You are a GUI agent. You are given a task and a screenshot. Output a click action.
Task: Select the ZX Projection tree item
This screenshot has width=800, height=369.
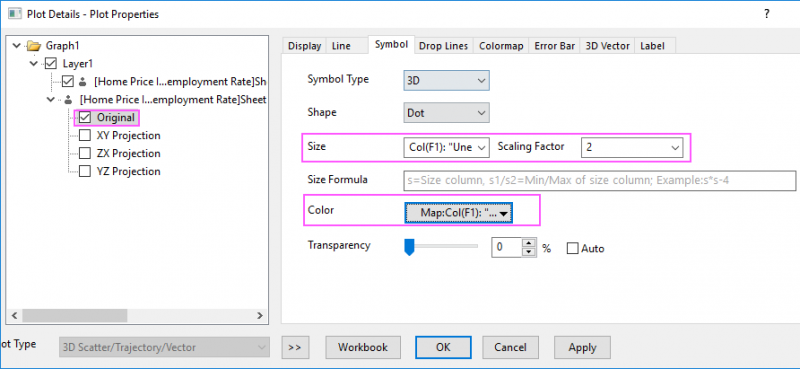[128, 153]
